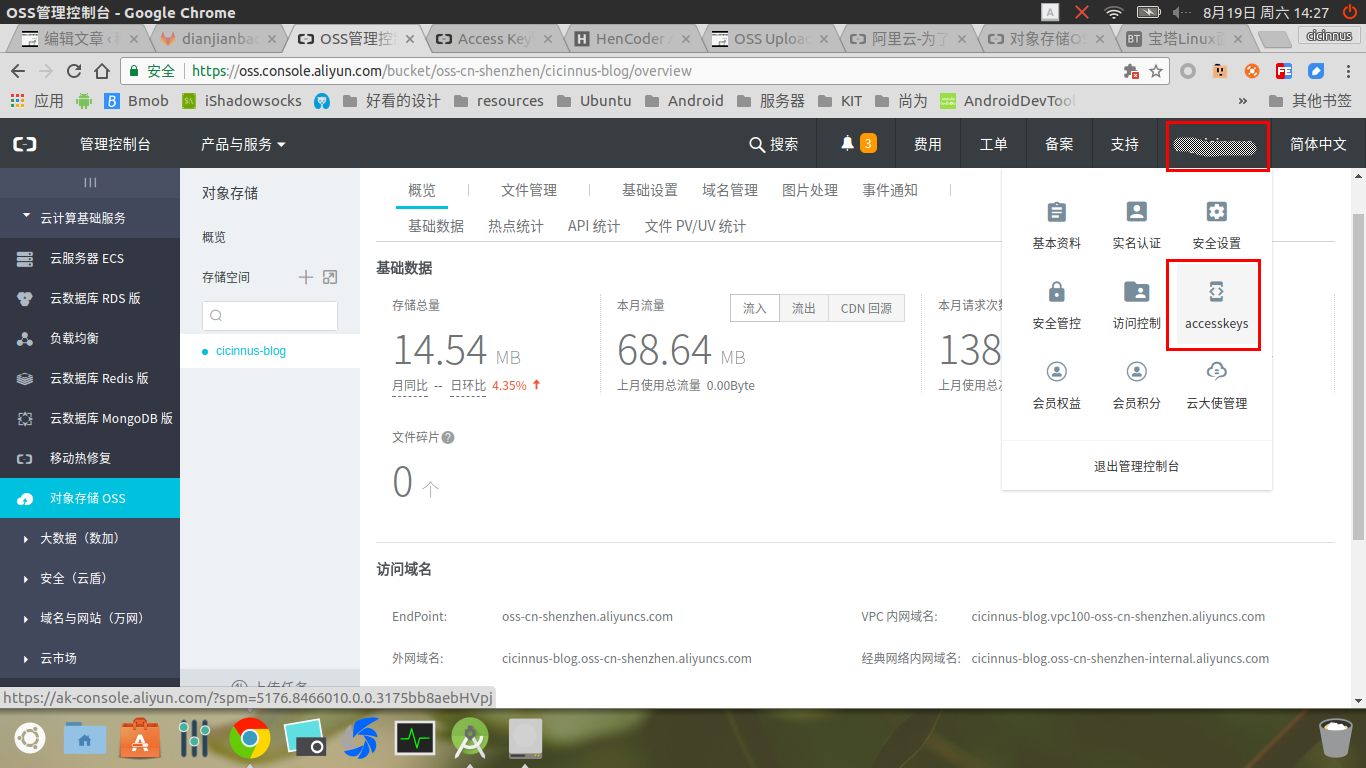The height and width of the screenshot is (768, 1366).
Task: Open the 热点统计 sub-tab
Action: [516, 226]
